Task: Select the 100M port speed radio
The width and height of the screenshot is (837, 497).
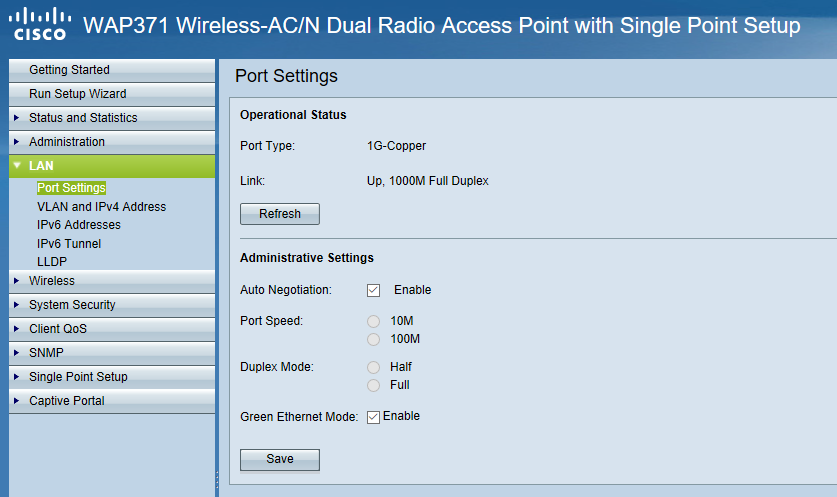Action: pos(373,340)
